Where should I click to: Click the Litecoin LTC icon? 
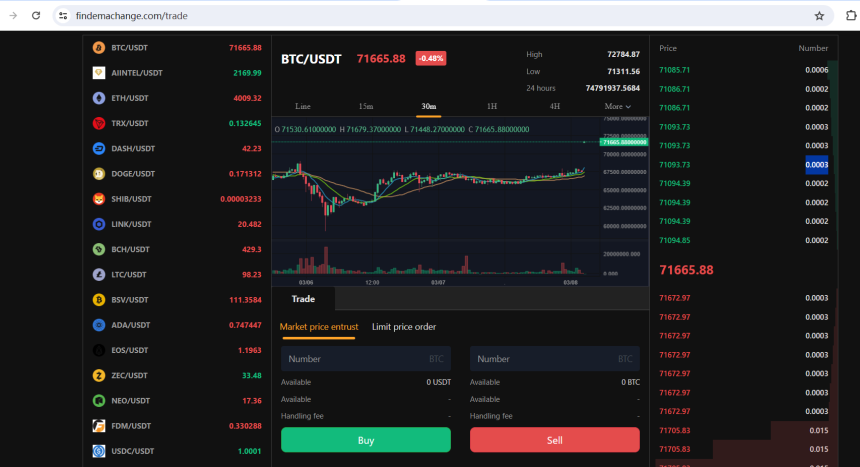(x=99, y=274)
